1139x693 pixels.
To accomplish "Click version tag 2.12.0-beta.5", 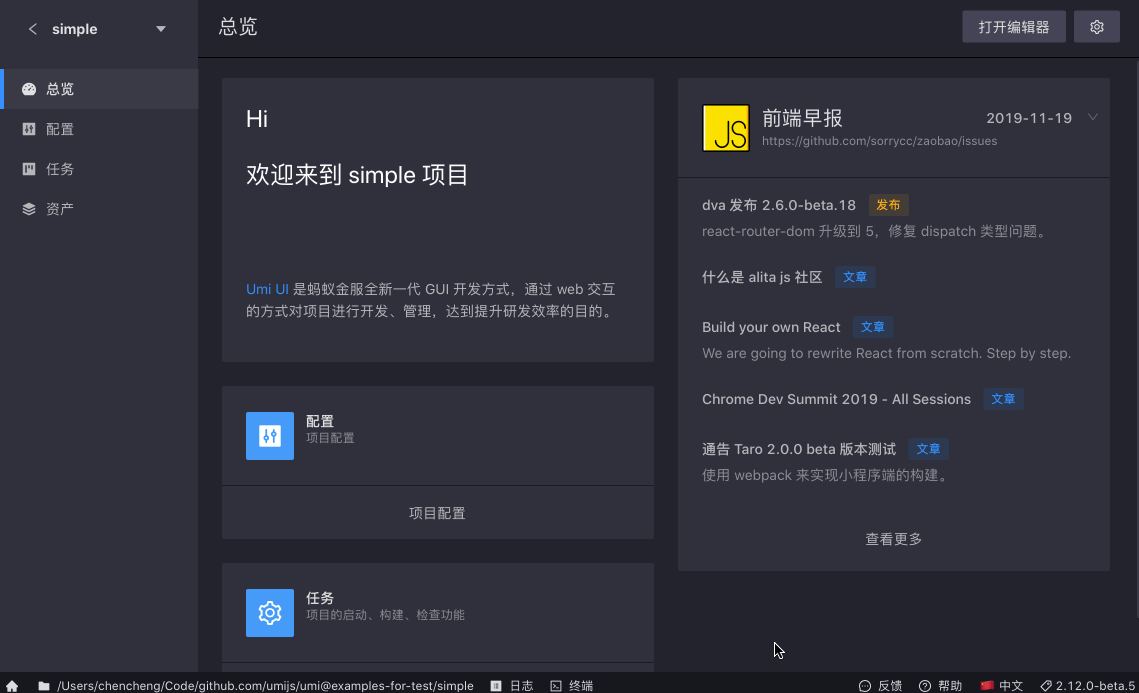I will coord(1087,686).
